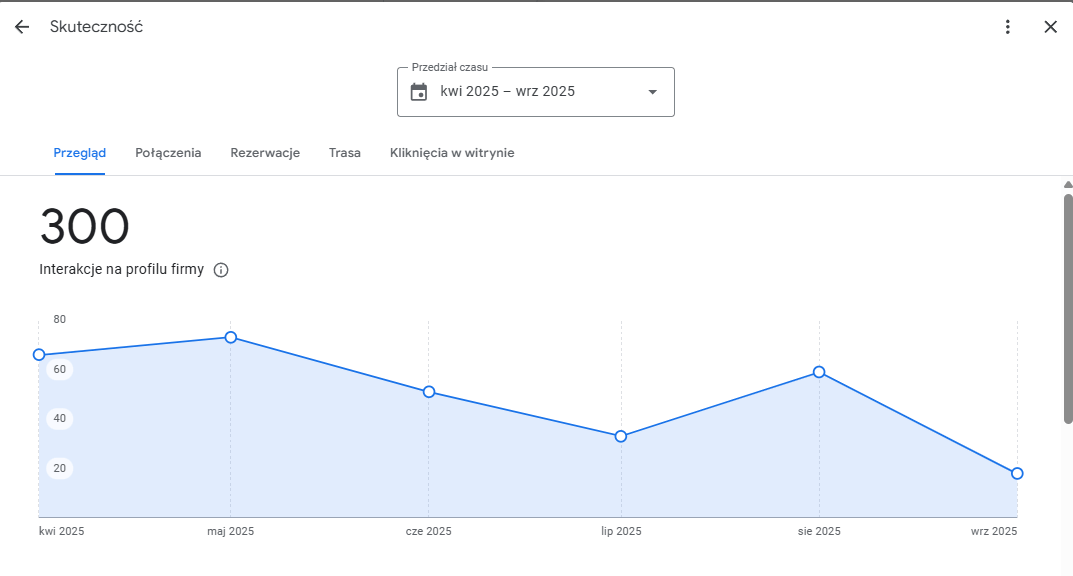Click the sie 2025 chart data point
The width and height of the screenshot is (1073, 576).
coord(819,372)
